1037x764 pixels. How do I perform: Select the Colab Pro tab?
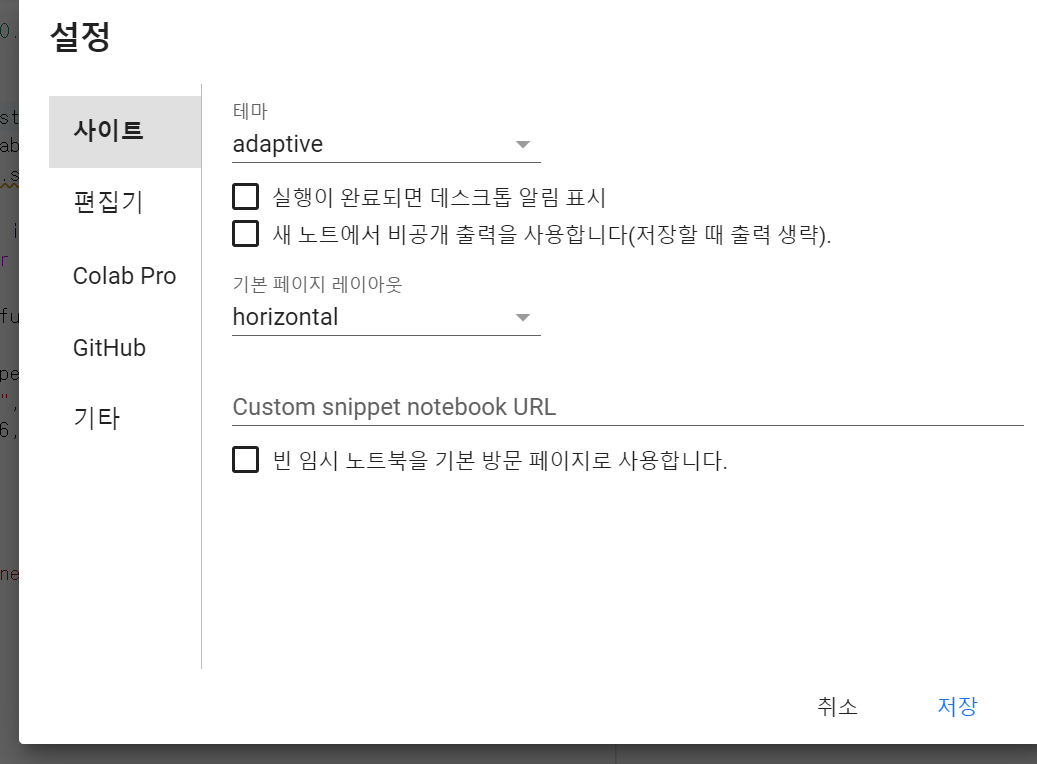(124, 276)
